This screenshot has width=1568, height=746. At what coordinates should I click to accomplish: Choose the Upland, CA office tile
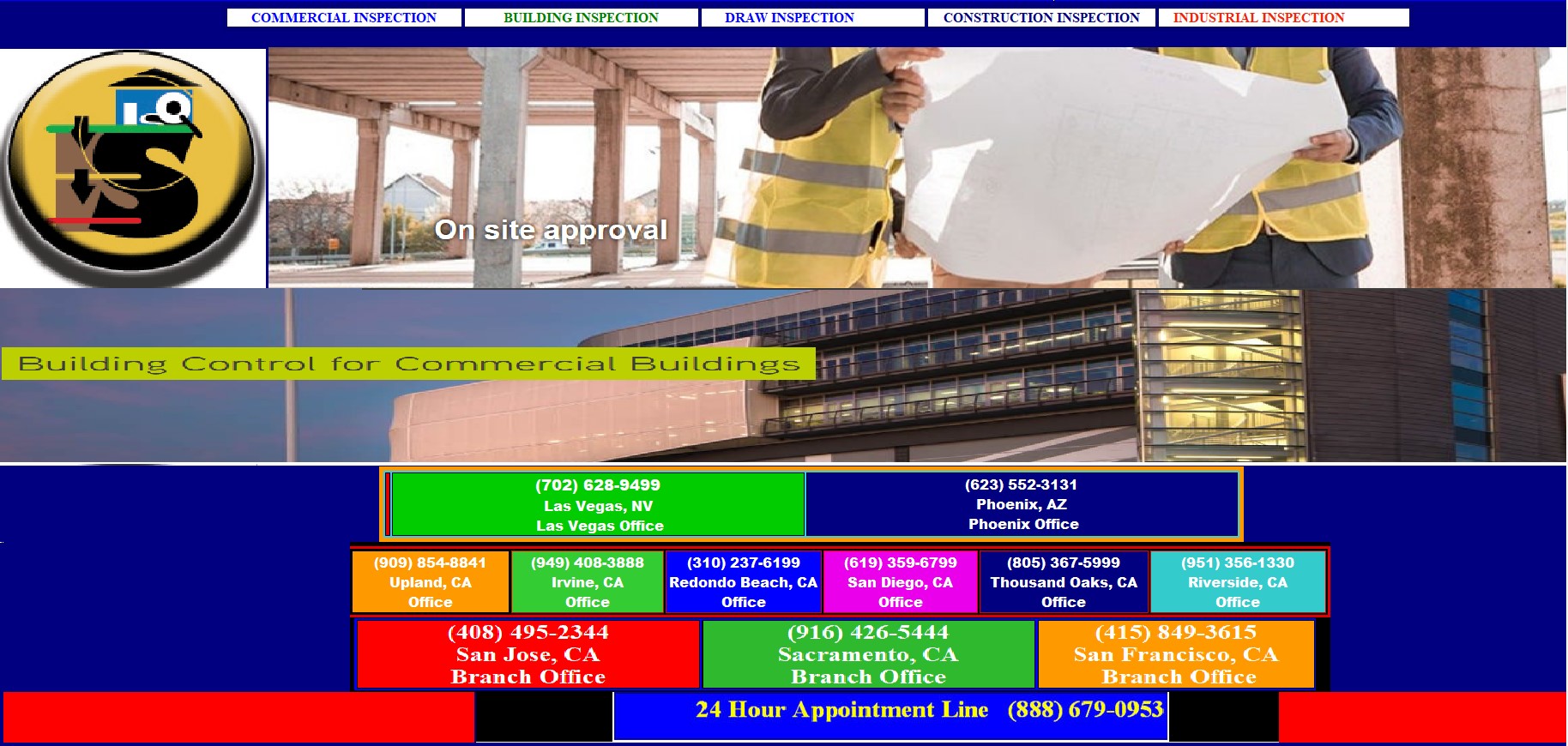tap(430, 582)
